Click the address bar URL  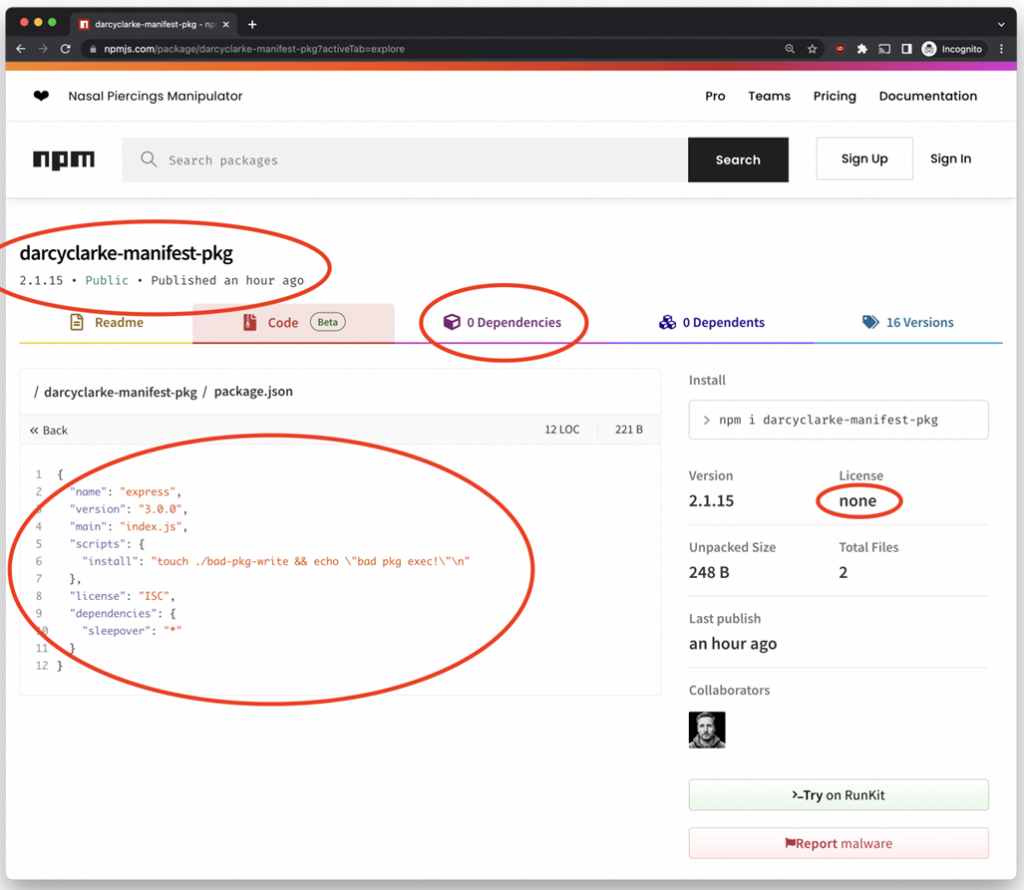[x=254, y=49]
